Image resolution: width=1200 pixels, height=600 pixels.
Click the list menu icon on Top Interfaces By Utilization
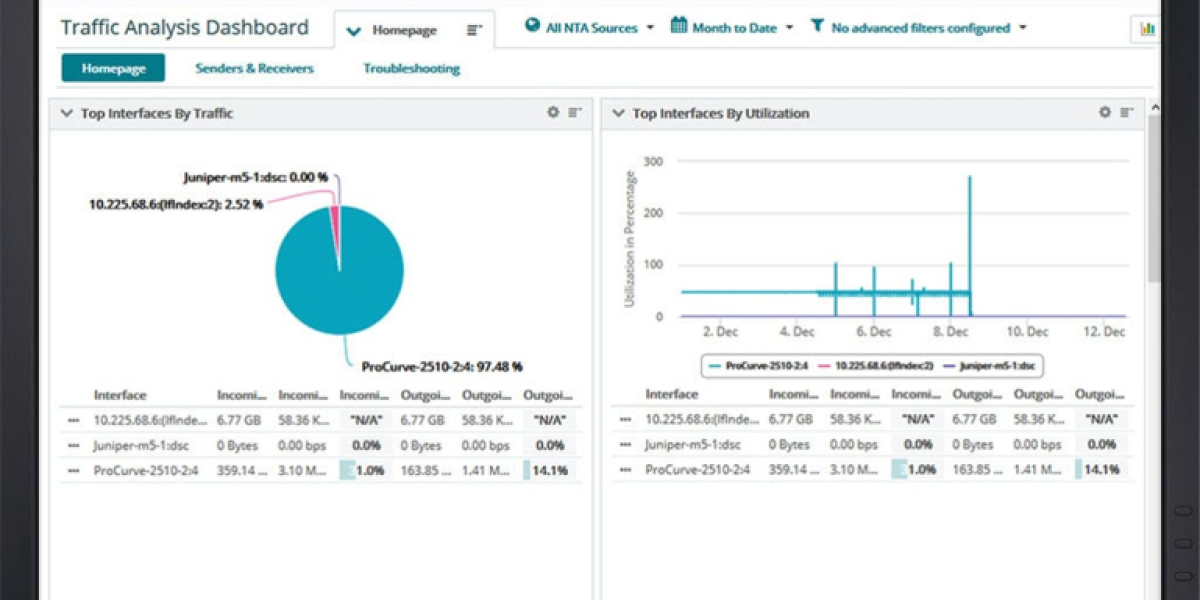(1127, 114)
